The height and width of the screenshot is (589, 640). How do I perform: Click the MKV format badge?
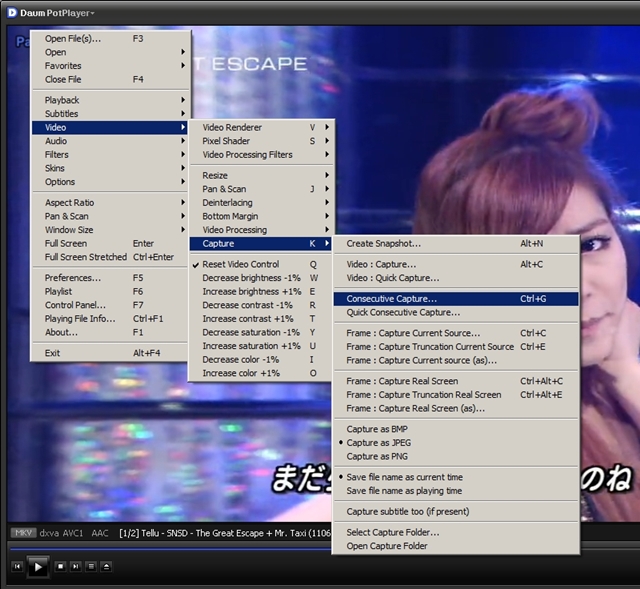[x=23, y=533]
